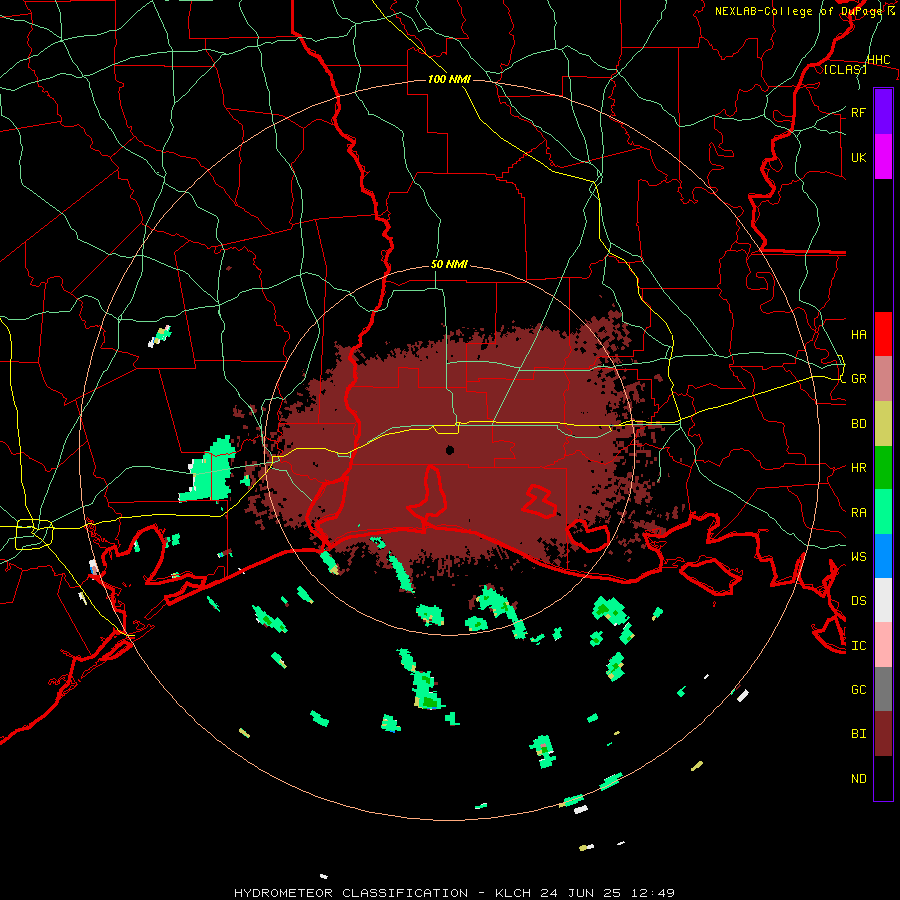
Task: Click the [CLAS] units label
Action: (845, 69)
